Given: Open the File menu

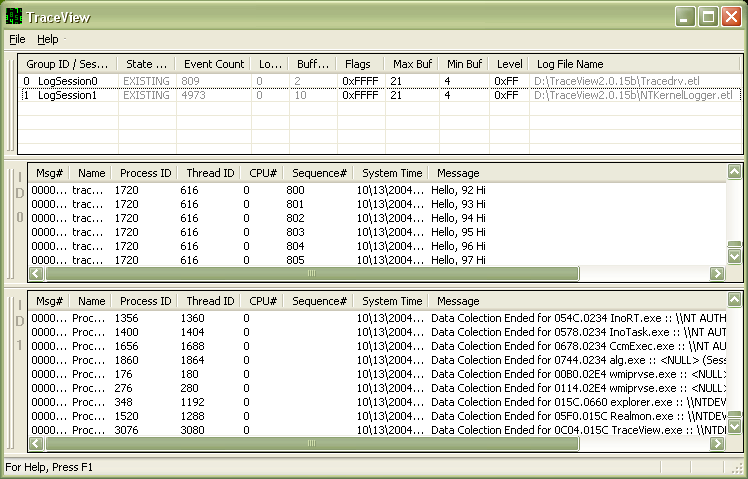Looking at the screenshot, I should pyautogui.click(x=17, y=39).
